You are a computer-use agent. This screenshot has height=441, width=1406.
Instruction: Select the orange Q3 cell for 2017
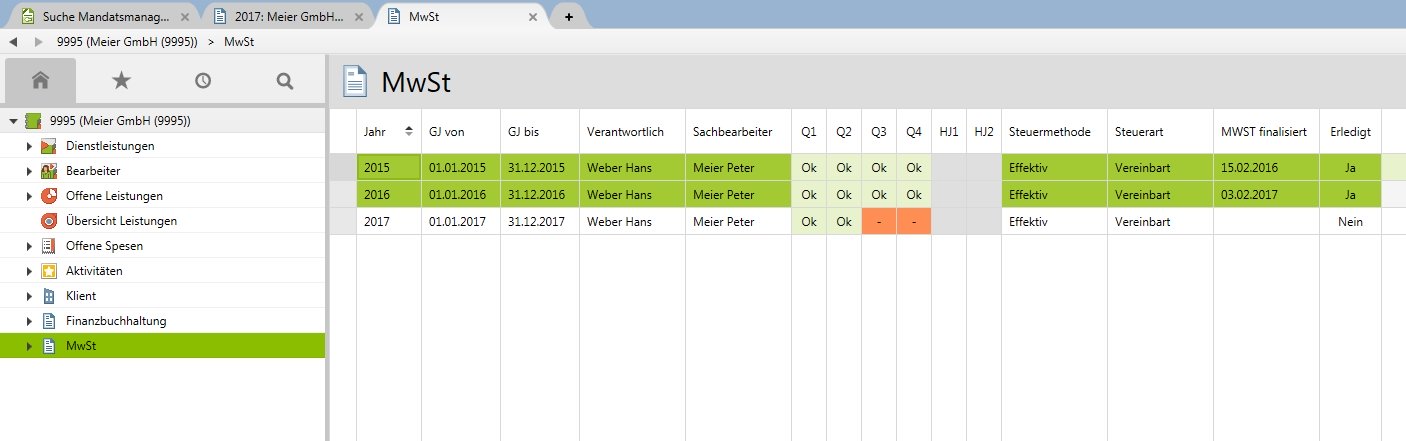(x=879, y=221)
